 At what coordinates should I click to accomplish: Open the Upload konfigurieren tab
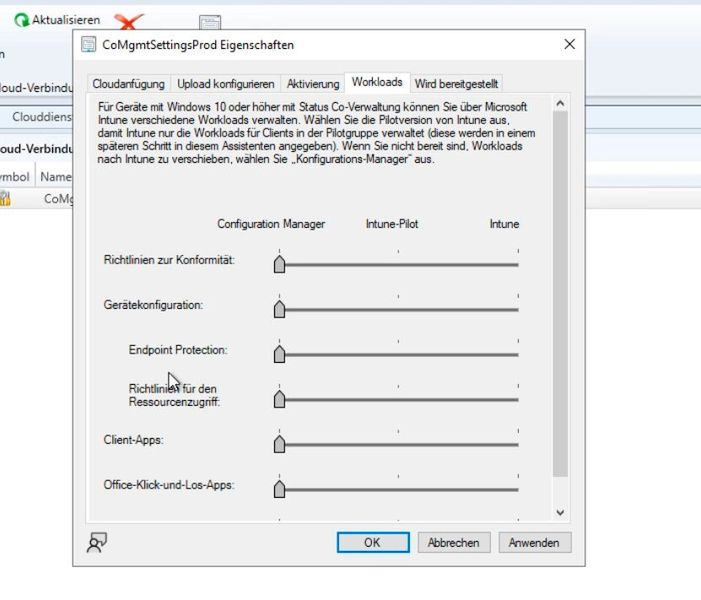click(x=226, y=84)
